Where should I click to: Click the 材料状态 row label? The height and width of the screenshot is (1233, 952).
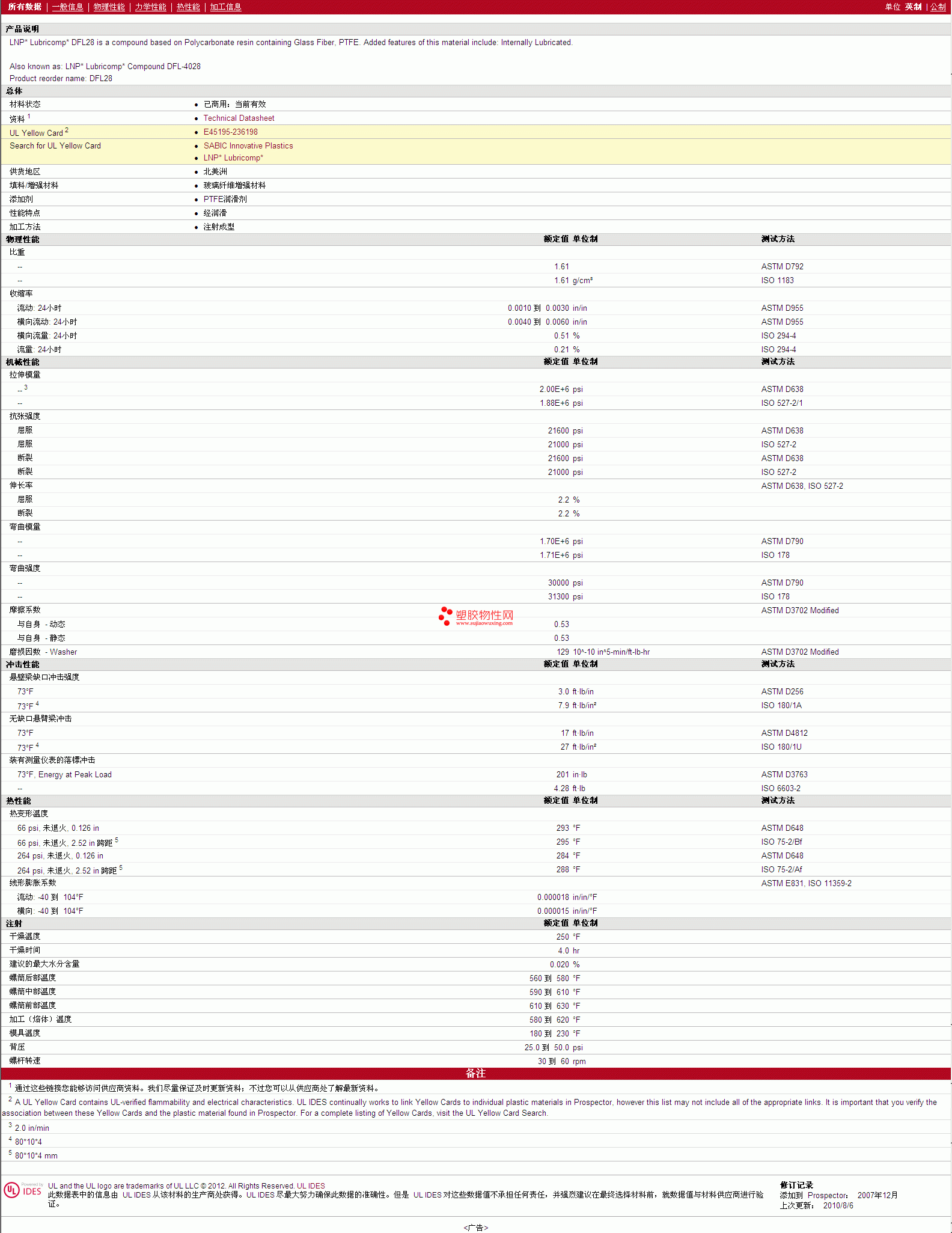[x=25, y=105]
